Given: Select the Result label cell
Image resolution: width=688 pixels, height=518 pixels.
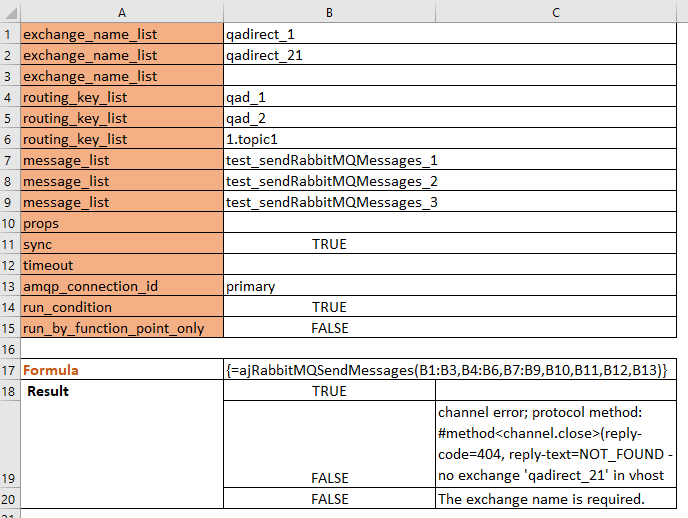Looking at the screenshot, I should tap(120, 391).
